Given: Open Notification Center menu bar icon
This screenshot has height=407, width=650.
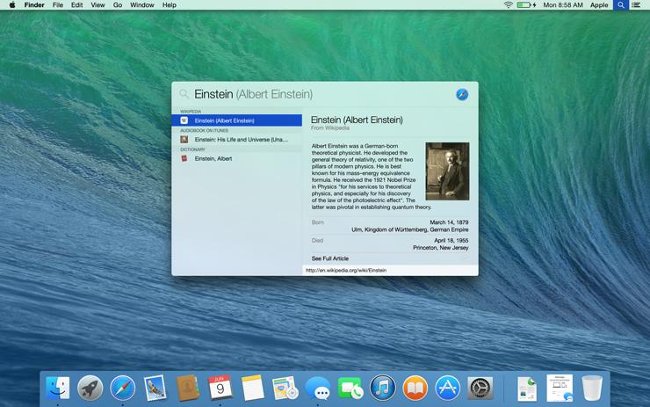Looking at the screenshot, I should click(x=636, y=5).
